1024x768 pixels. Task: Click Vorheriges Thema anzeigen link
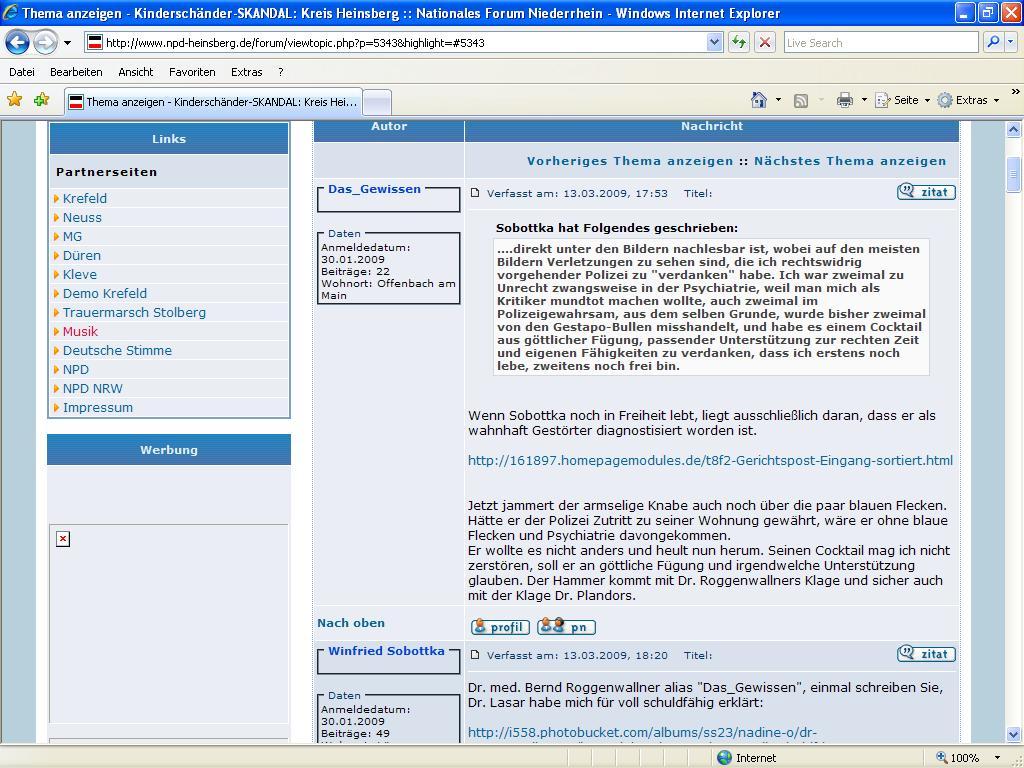[x=630, y=161]
